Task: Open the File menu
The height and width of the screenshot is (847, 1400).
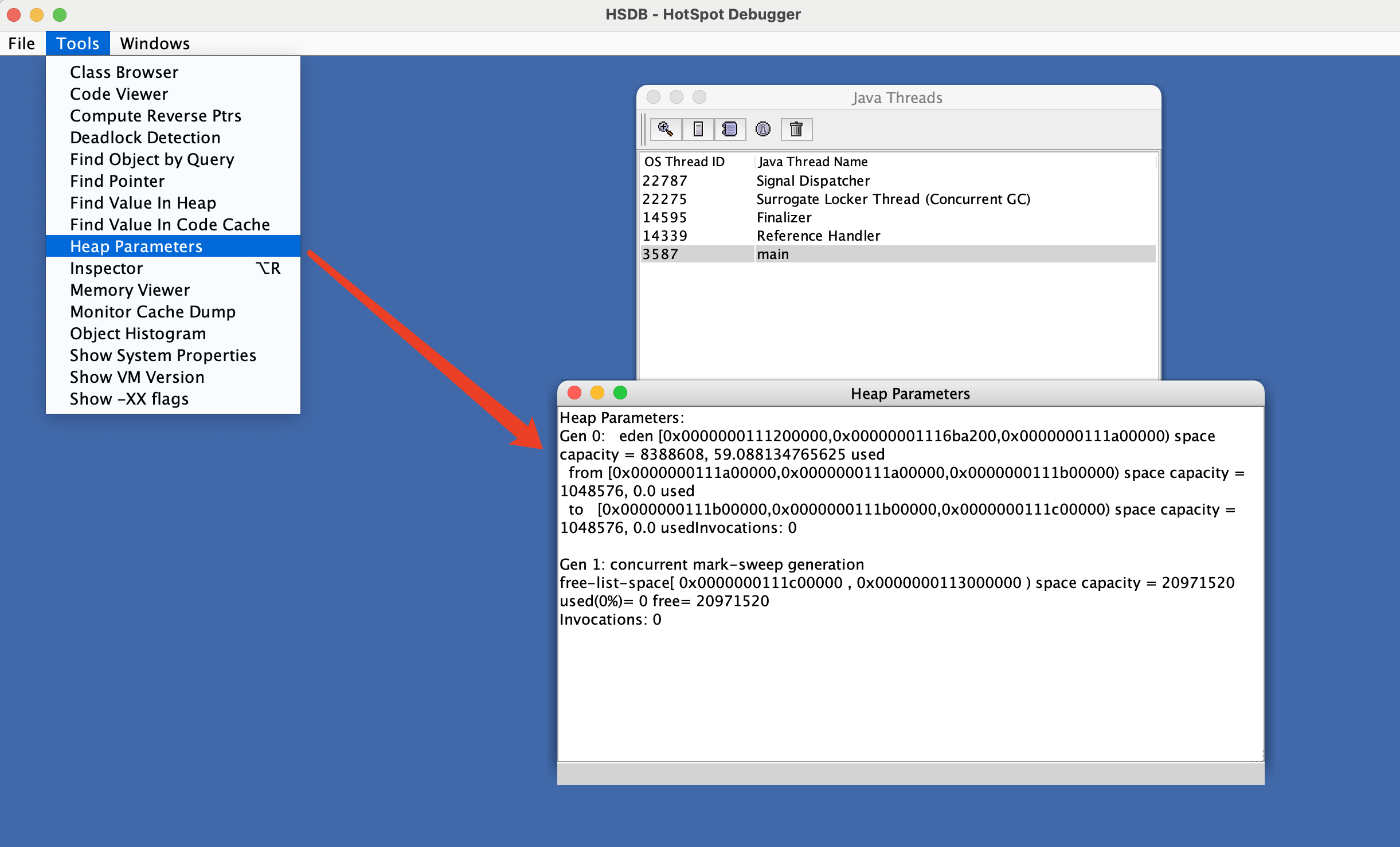Action: coord(22,44)
